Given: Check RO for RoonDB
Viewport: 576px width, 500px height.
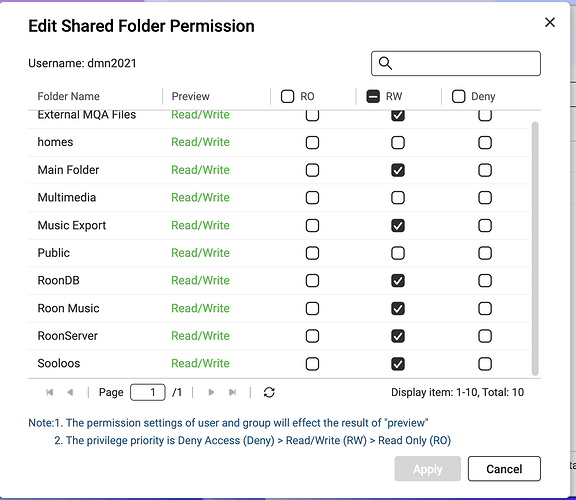Looking at the screenshot, I should tap(312, 281).
